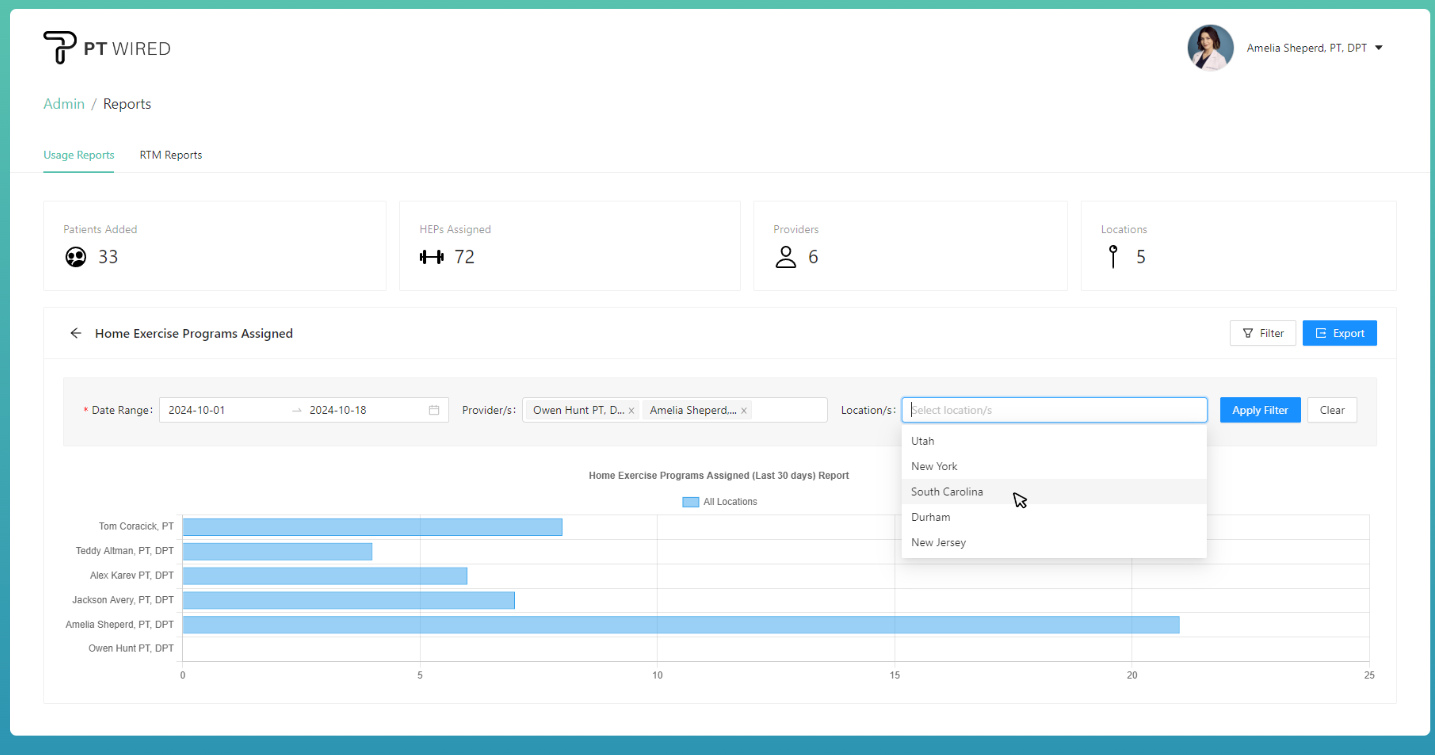Switch to the RTM Reports tab
The height and width of the screenshot is (755, 1435).
(171, 155)
